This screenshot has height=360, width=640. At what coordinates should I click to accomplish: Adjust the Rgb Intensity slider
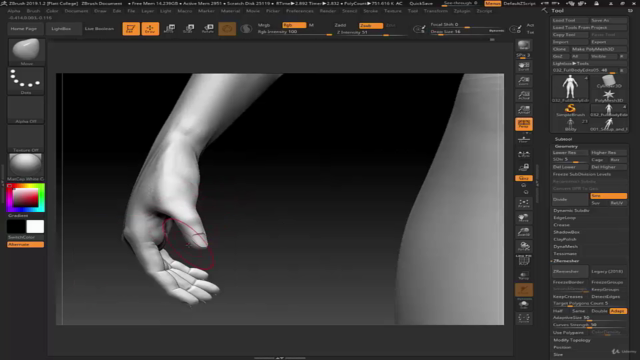tap(294, 32)
